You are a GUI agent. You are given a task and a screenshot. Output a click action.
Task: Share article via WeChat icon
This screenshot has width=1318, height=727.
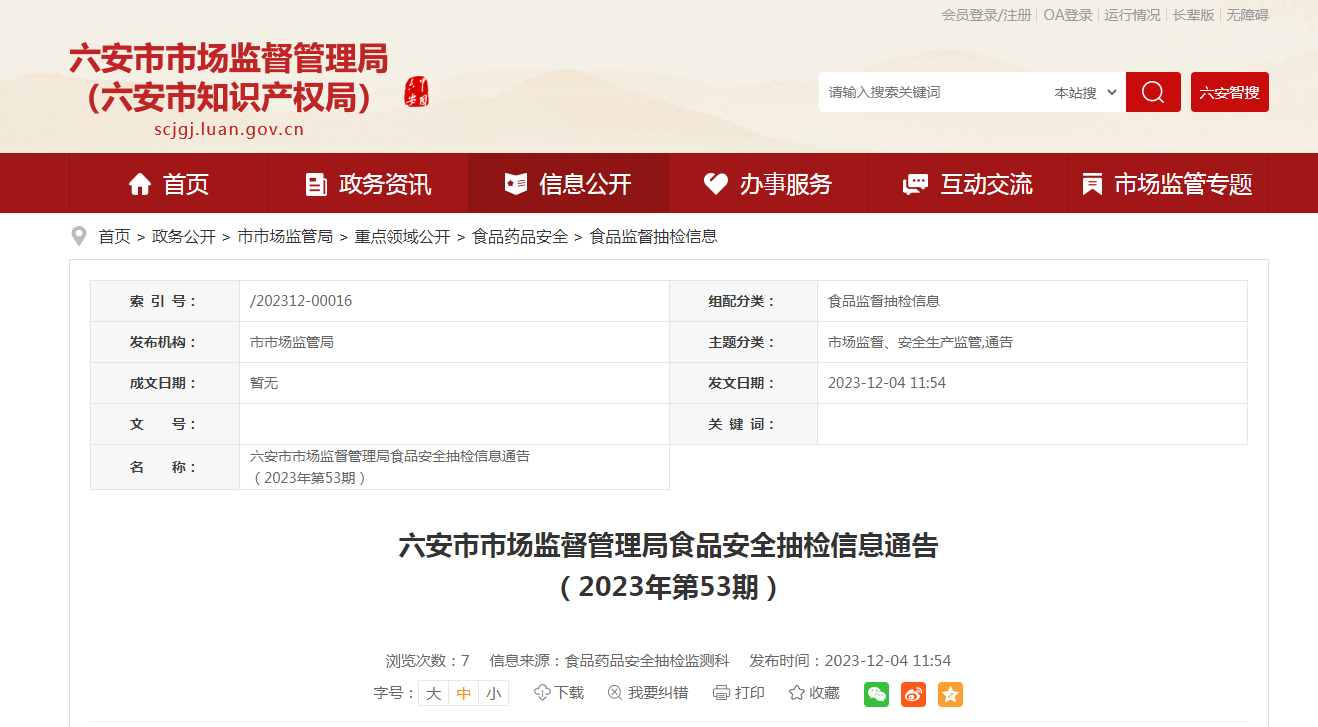[876, 694]
